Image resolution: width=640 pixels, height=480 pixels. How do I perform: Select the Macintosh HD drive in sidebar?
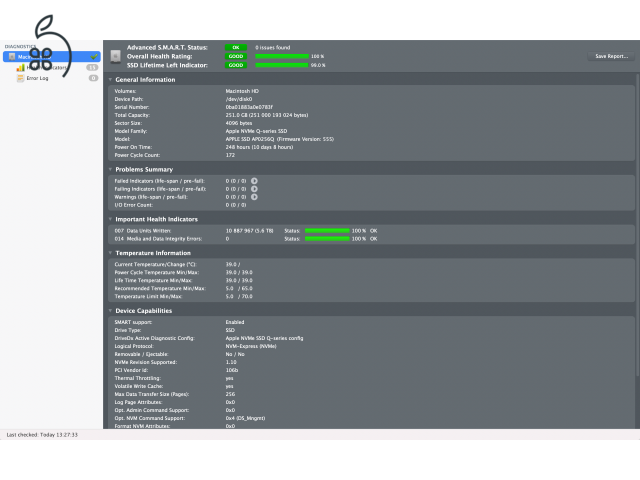point(51,57)
